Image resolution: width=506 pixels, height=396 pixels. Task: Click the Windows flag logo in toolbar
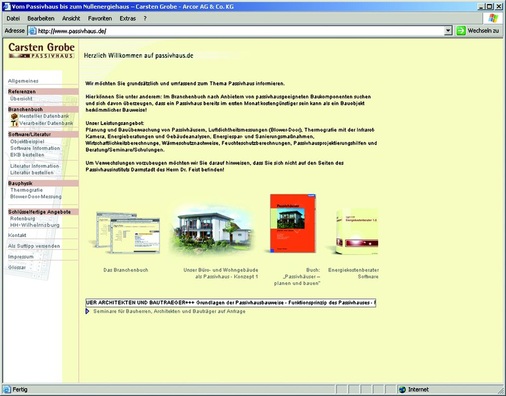tap(493, 18)
